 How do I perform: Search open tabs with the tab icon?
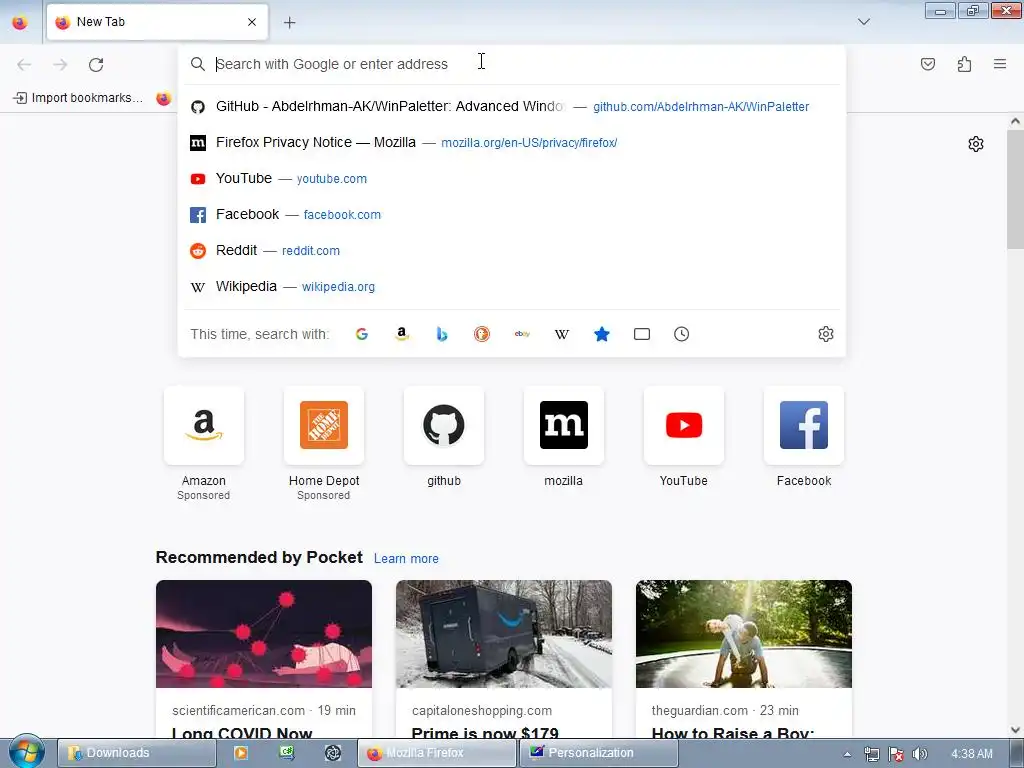click(x=642, y=334)
